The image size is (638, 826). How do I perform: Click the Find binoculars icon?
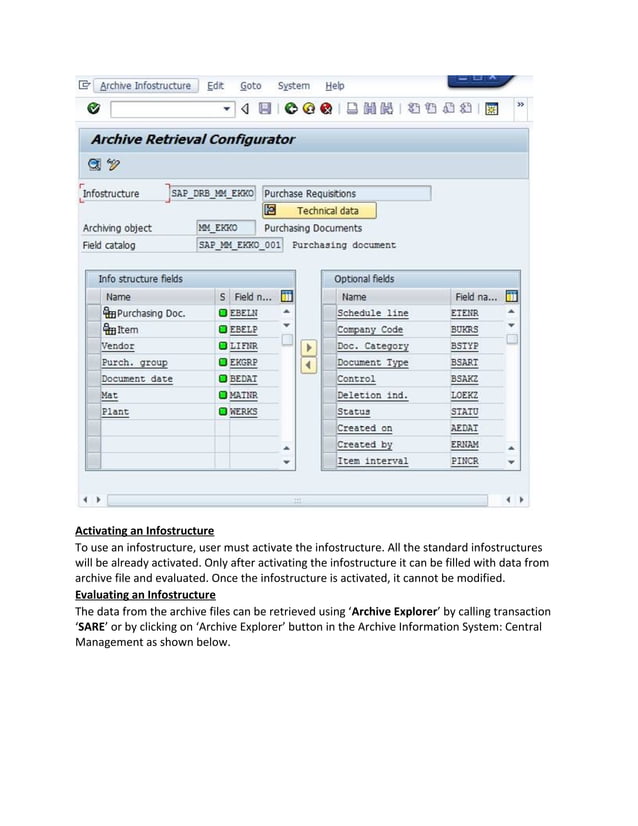(370, 109)
